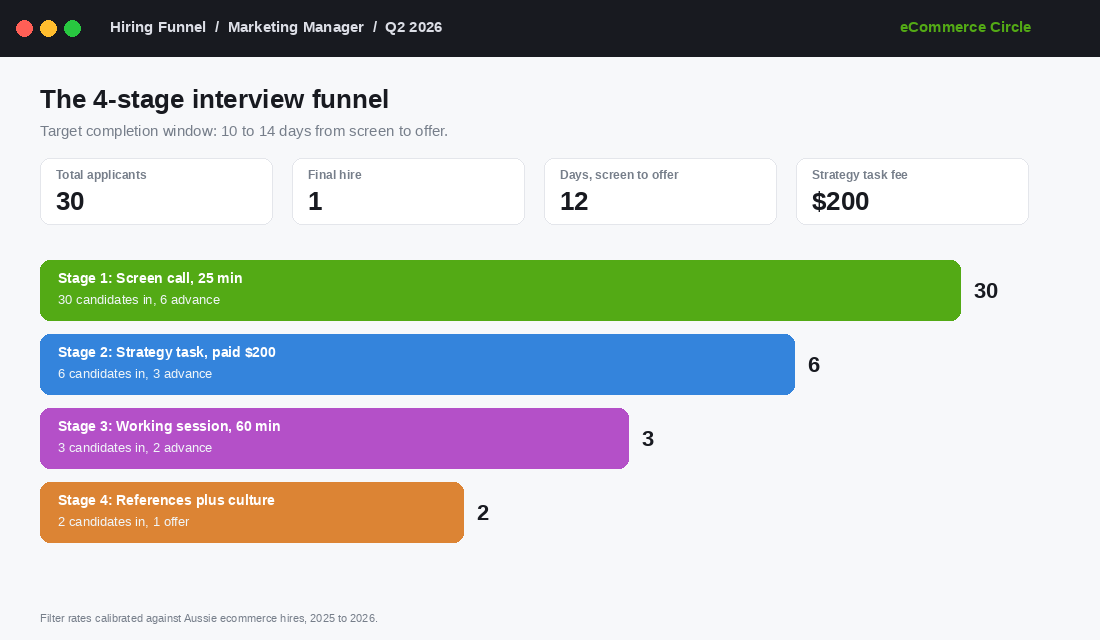This screenshot has width=1100, height=640.
Task: Click '3 candidates in, 2 advance' text
Action: tap(135, 448)
